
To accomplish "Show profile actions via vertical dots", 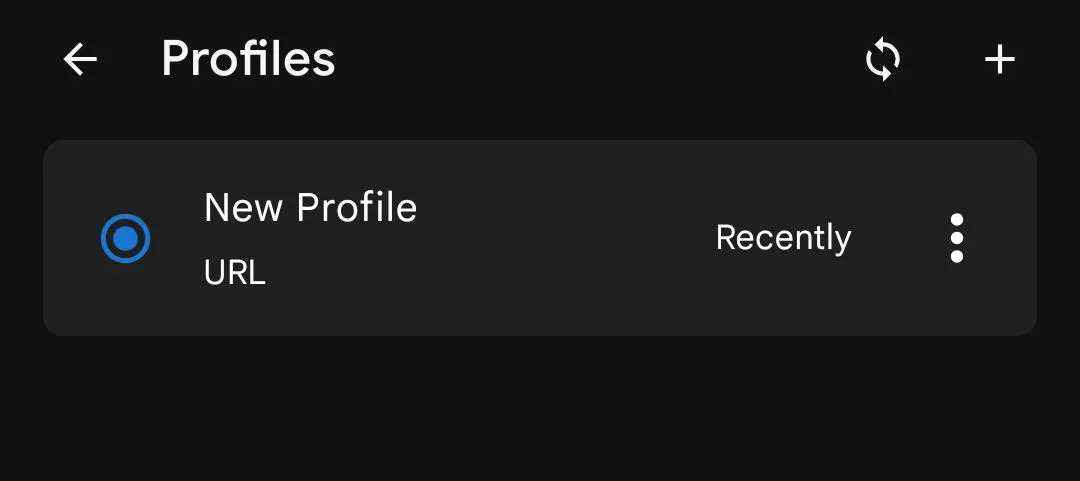I will (x=957, y=238).
